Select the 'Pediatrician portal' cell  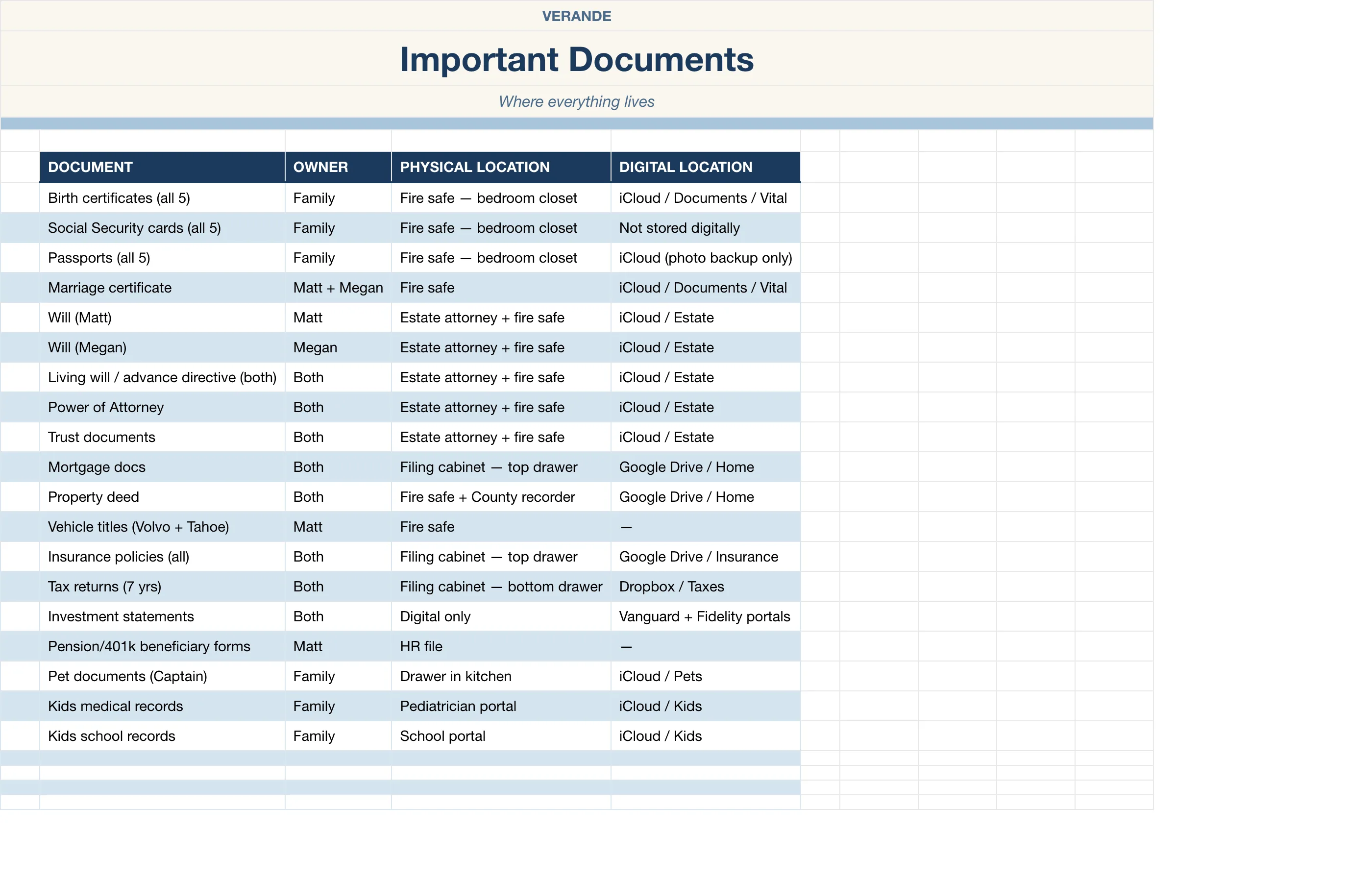[501, 706]
